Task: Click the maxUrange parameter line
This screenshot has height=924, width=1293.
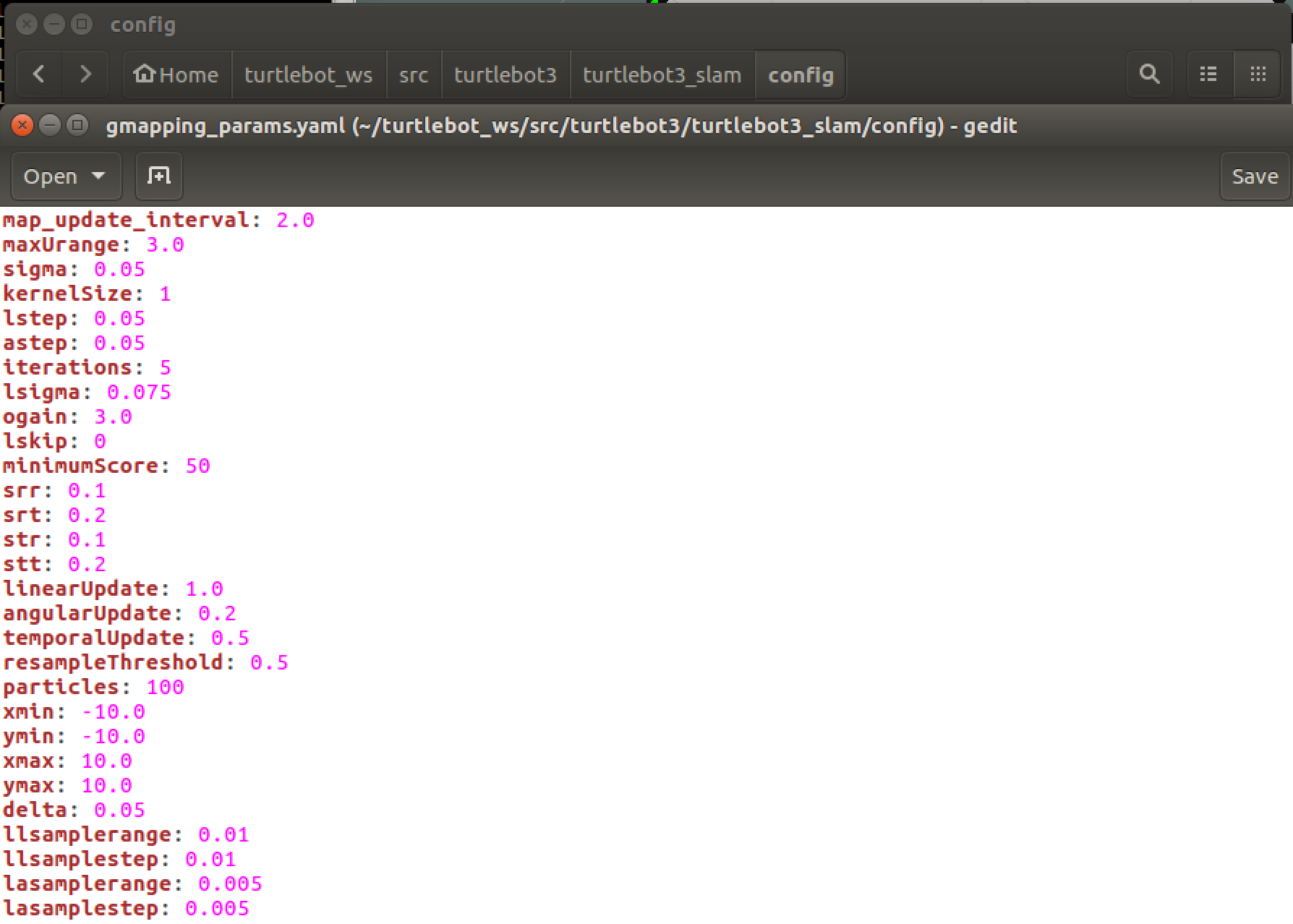Action: pyautogui.click(x=93, y=244)
